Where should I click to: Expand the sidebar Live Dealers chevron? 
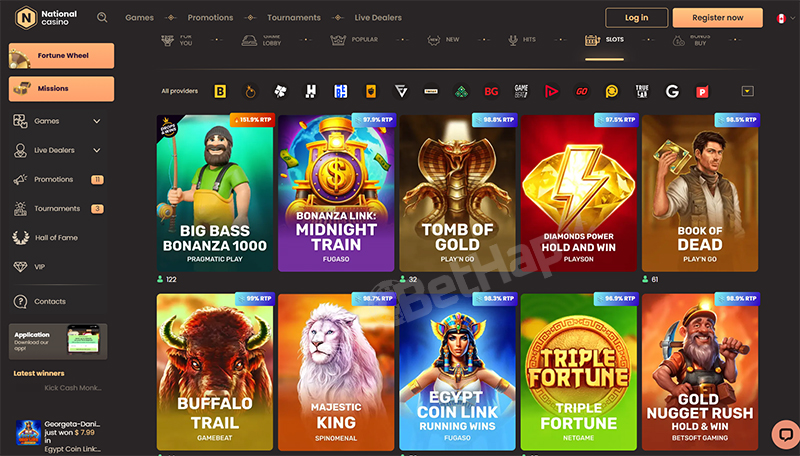point(96,150)
